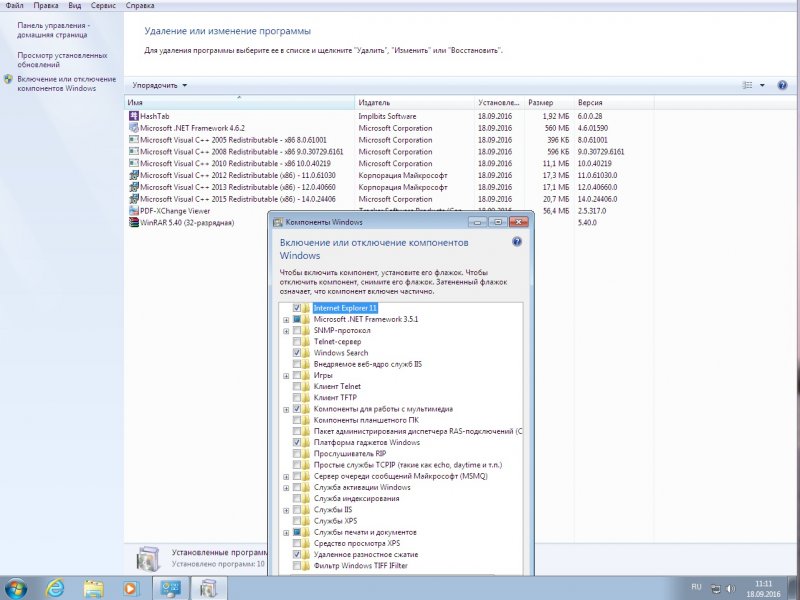Click the Visual C++ 2015 Redistributable icon
This screenshot has height=600, width=800.
coord(134,199)
